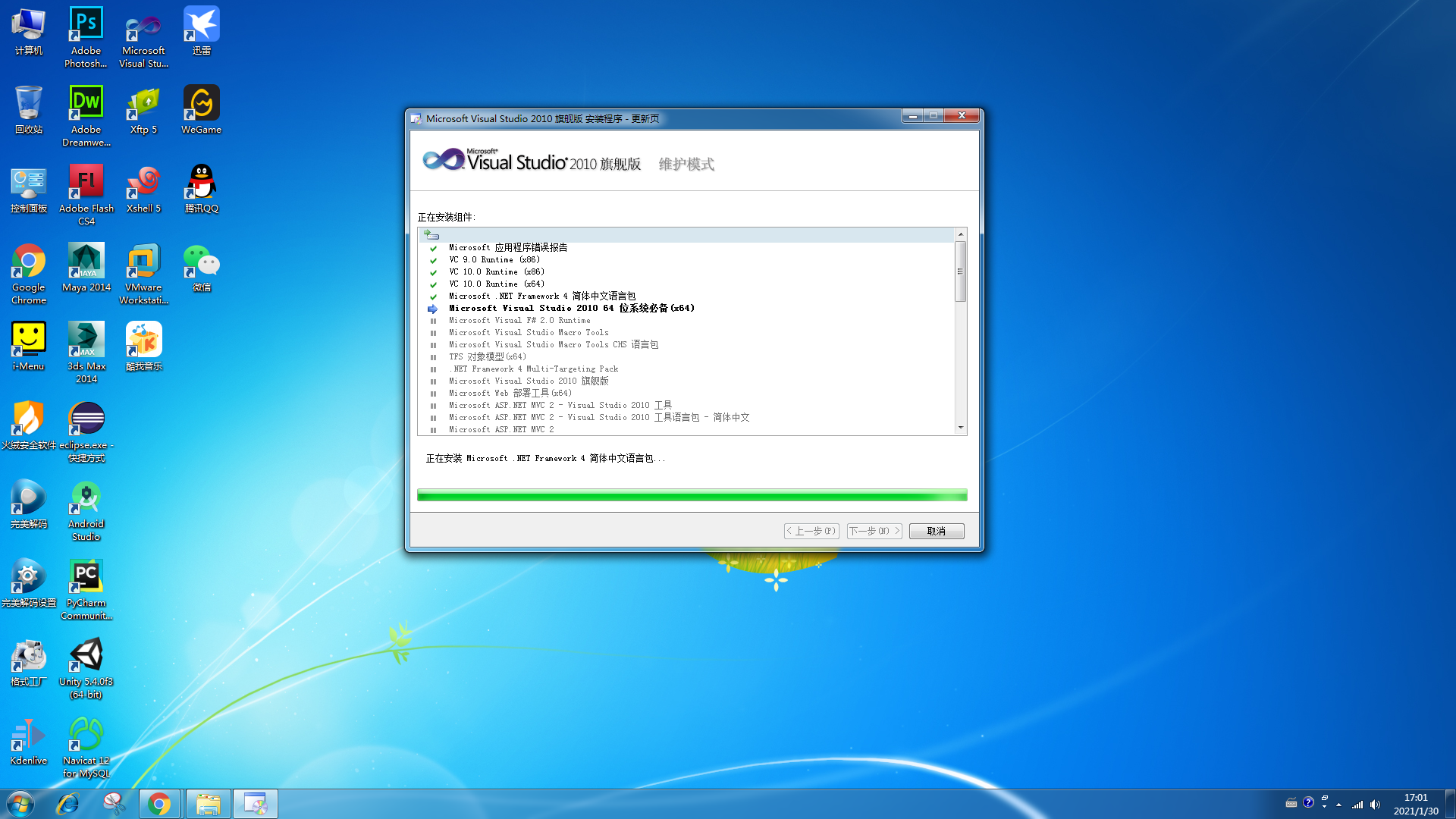This screenshot has height=819, width=1456.
Task: Switch to Visual Studio setup taskbar item
Action: coord(256,804)
